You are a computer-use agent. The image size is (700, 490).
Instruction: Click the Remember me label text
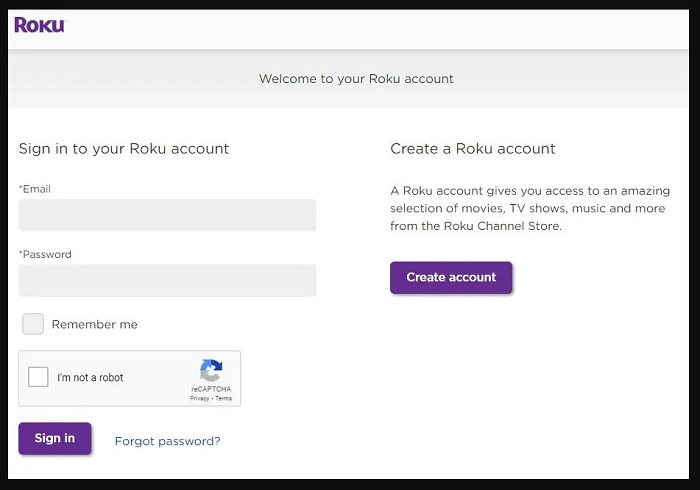click(x=95, y=324)
